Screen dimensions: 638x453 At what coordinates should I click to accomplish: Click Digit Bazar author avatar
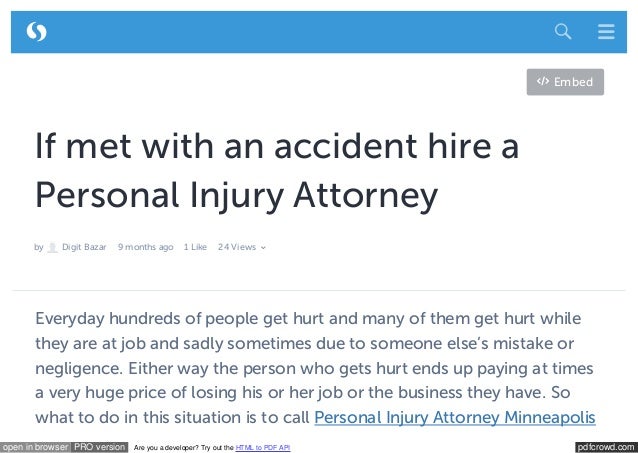coord(52,247)
